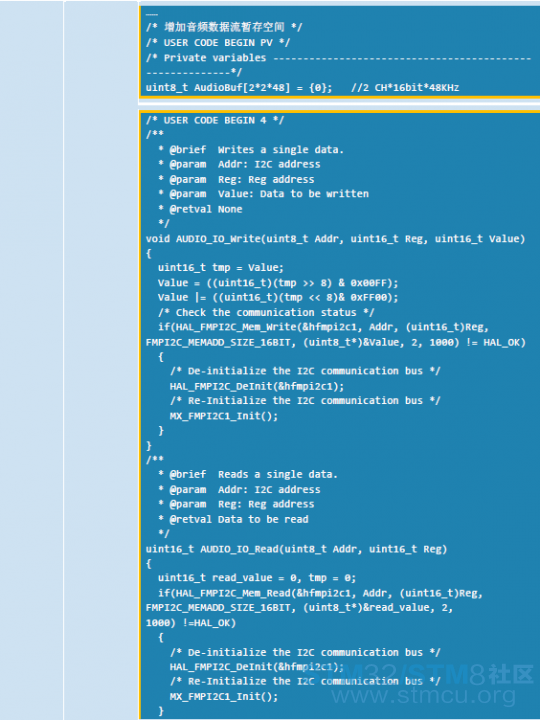Click '@brief Writes a single data.' line
The height and width of the screenshot is (720, 540).
coord(251,150)
